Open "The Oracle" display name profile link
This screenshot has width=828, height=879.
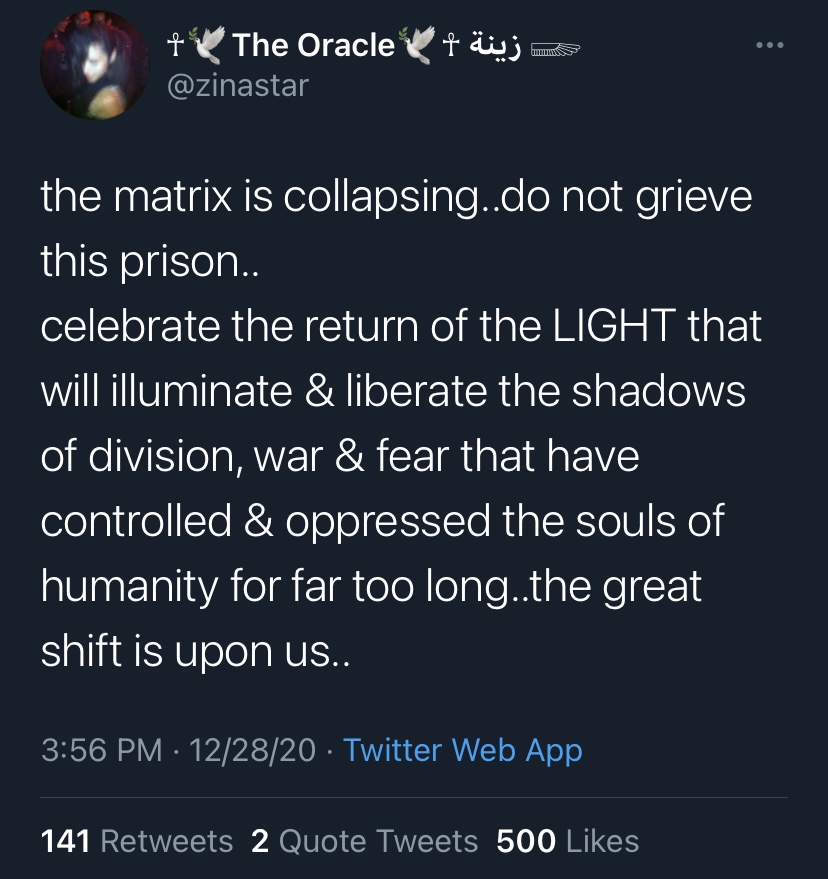coord(313,45)
